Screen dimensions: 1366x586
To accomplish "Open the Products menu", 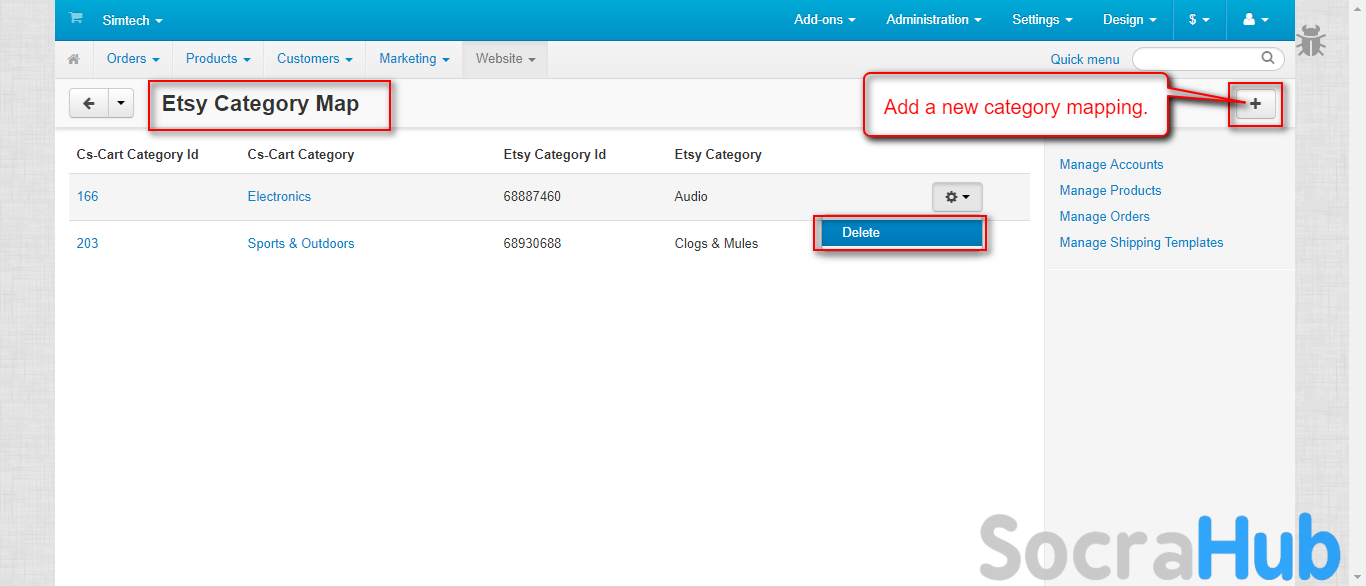I will tap(218, 59).
